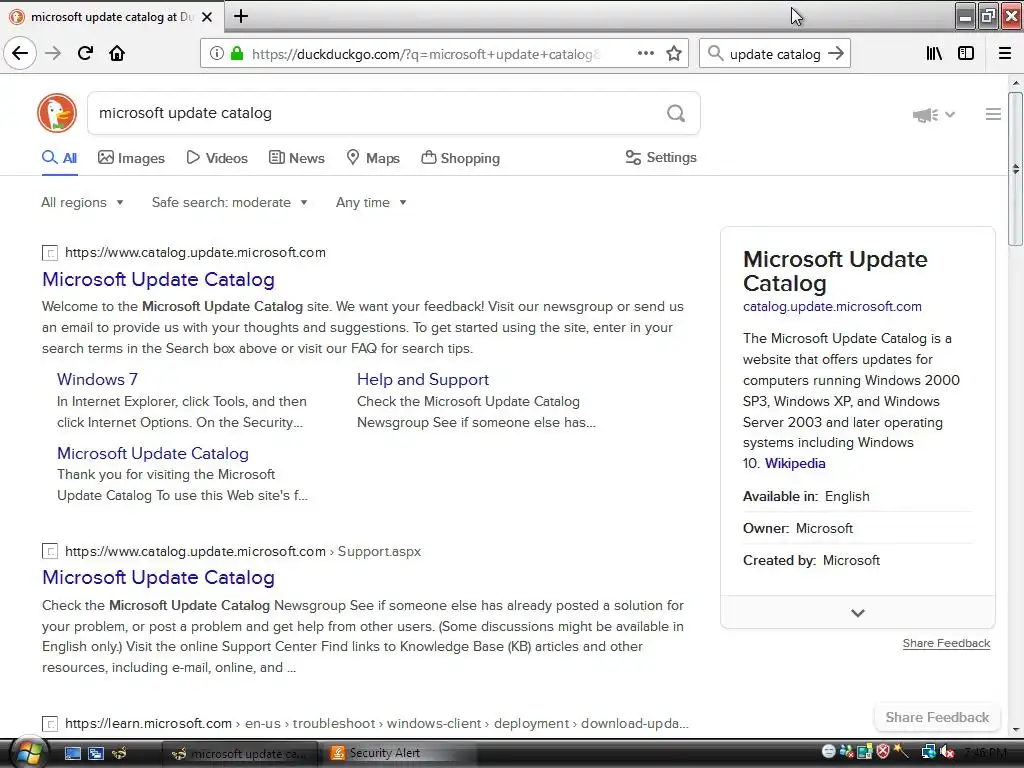Click the underlined Share Feedback link
The width and height of the screenshot is (1024, 768).
[946, 643]
